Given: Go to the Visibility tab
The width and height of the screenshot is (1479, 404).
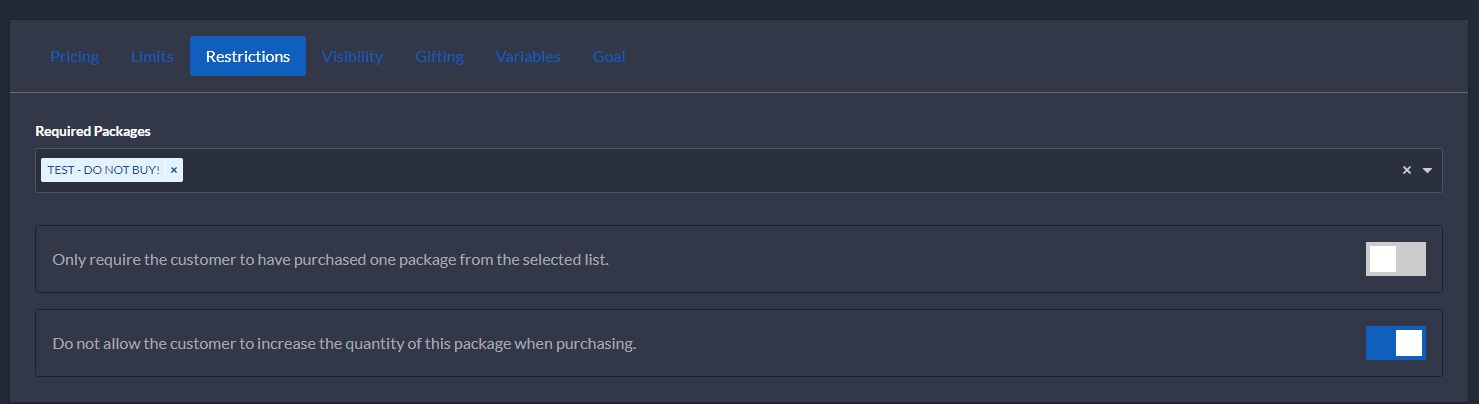Looking at the screenshot, I should 352,56.
